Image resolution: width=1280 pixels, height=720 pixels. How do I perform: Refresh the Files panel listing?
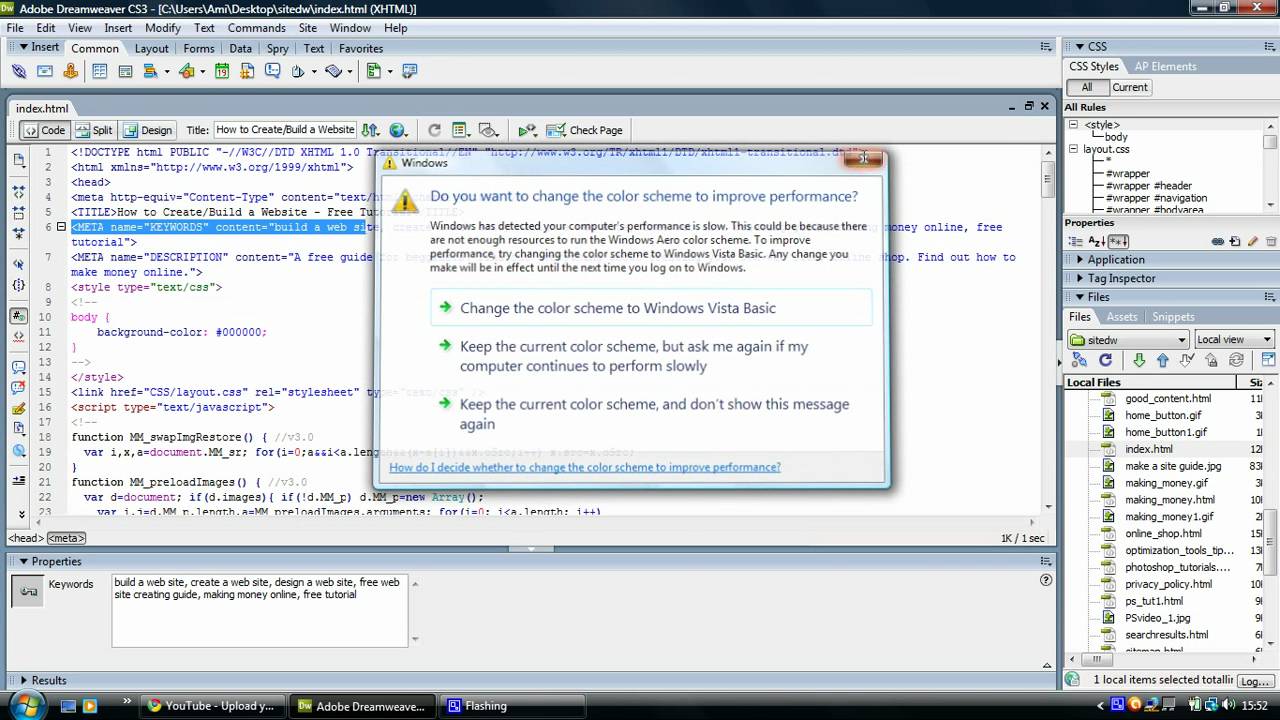pos(1105,361)
